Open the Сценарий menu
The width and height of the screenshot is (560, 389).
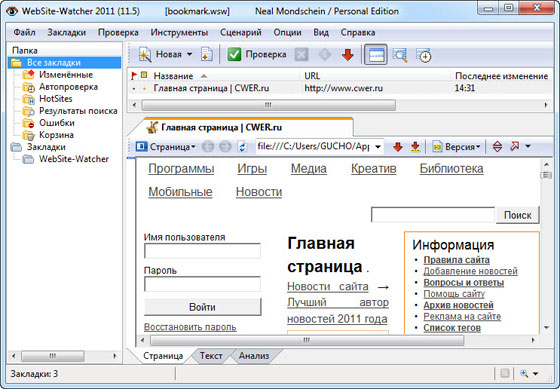pyautogui.click(x=240, y=33)
